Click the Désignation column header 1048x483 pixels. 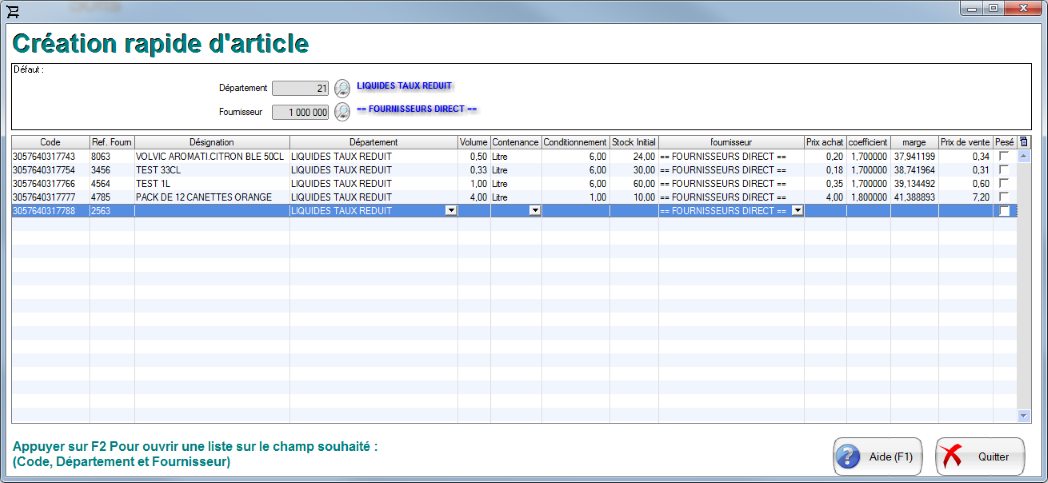[211, 142]
